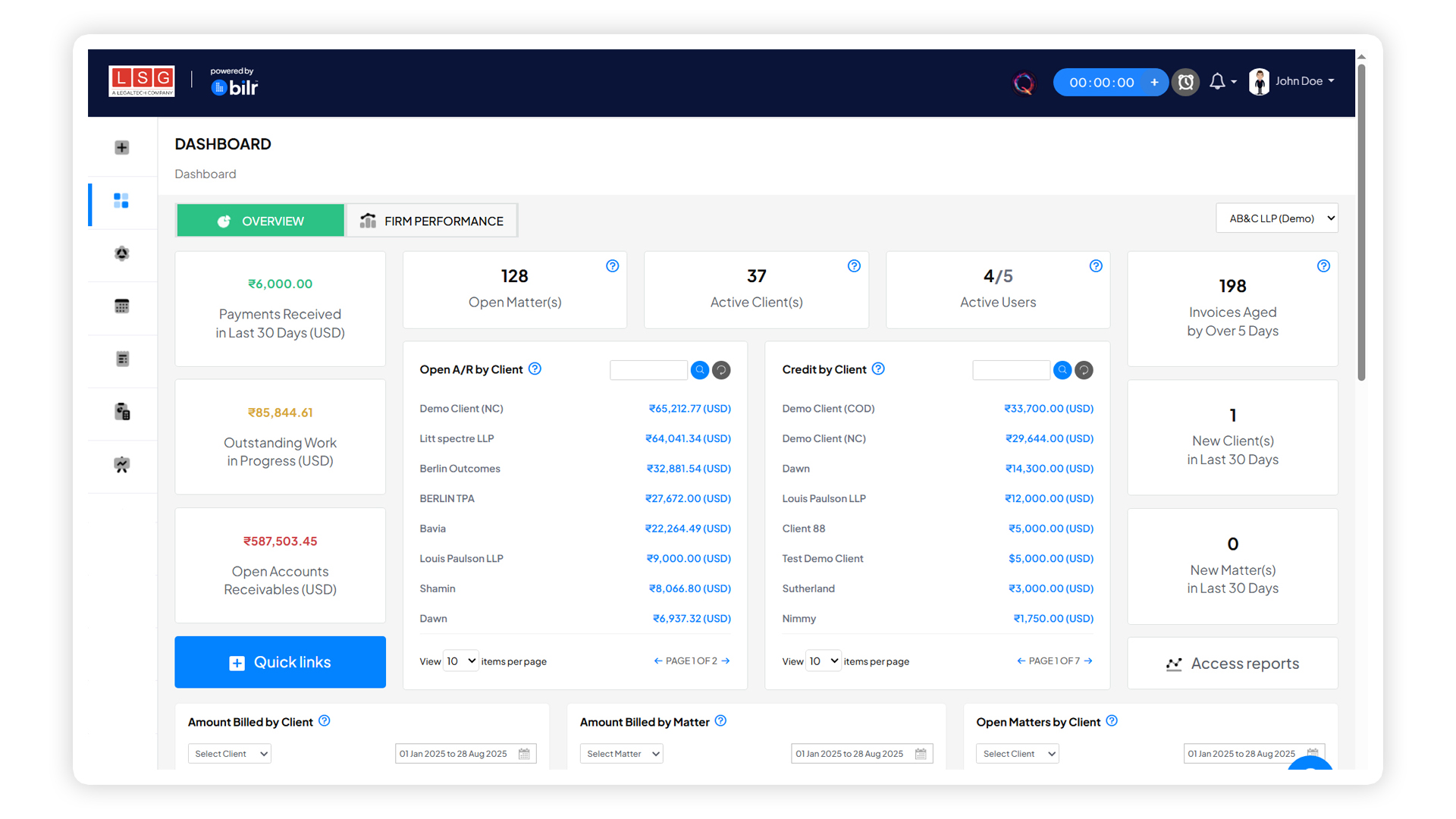Click the reset icon in Credit by Client
The height and width of the screenshot is (819, 1456).
coord(1084,370)
